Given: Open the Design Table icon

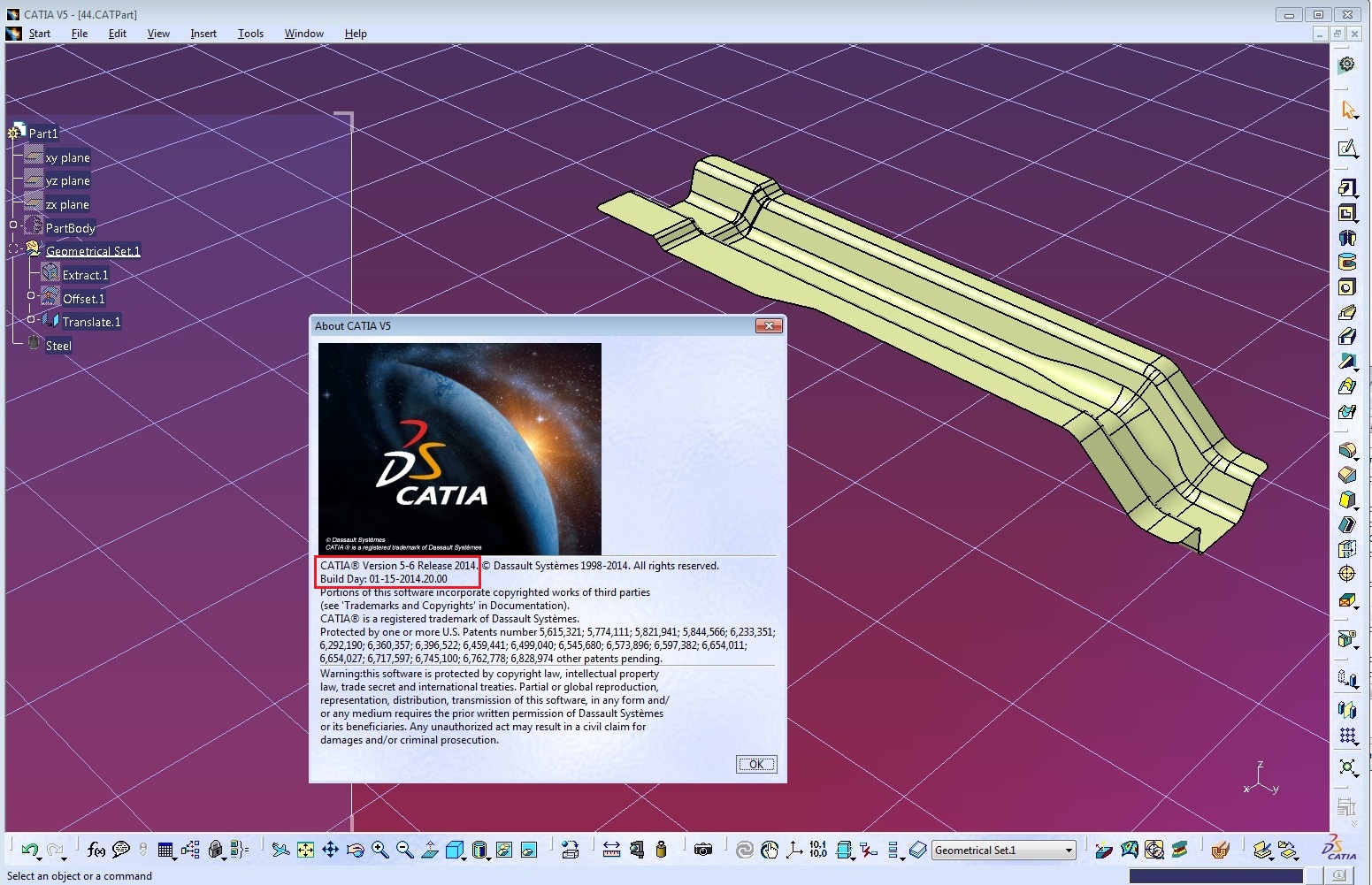Looking at the screenshot, I should point(165,850).
